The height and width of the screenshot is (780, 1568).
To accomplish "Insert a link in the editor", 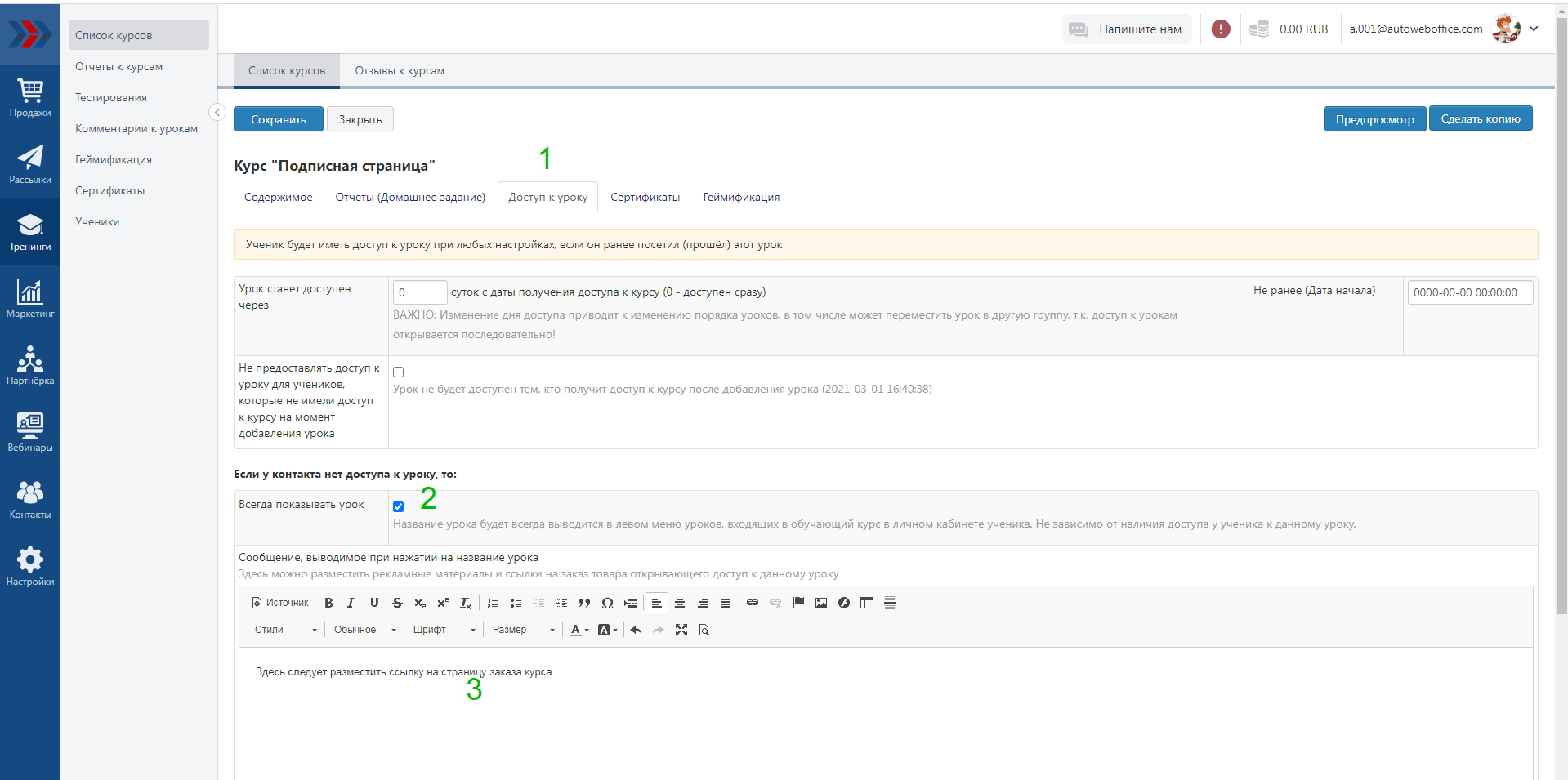I will pos(753,603).
